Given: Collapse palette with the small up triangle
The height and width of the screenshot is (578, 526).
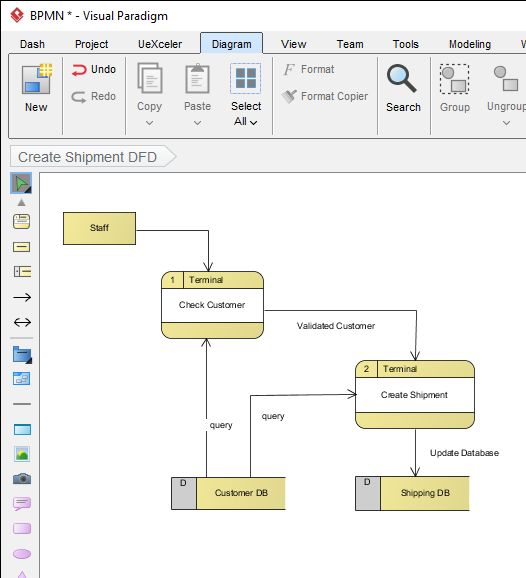Looking at the screenshot, I should coord(21,202).
